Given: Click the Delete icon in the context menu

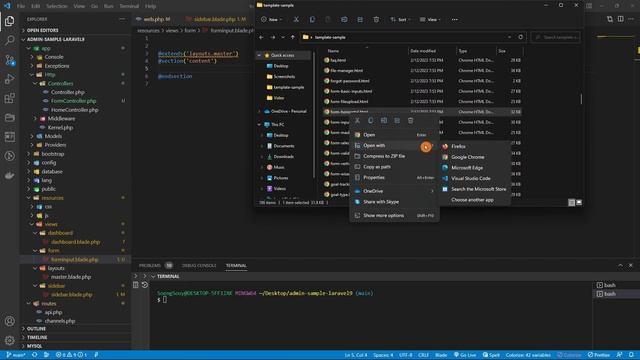Looking at the screenshot, I should [411, 121].
